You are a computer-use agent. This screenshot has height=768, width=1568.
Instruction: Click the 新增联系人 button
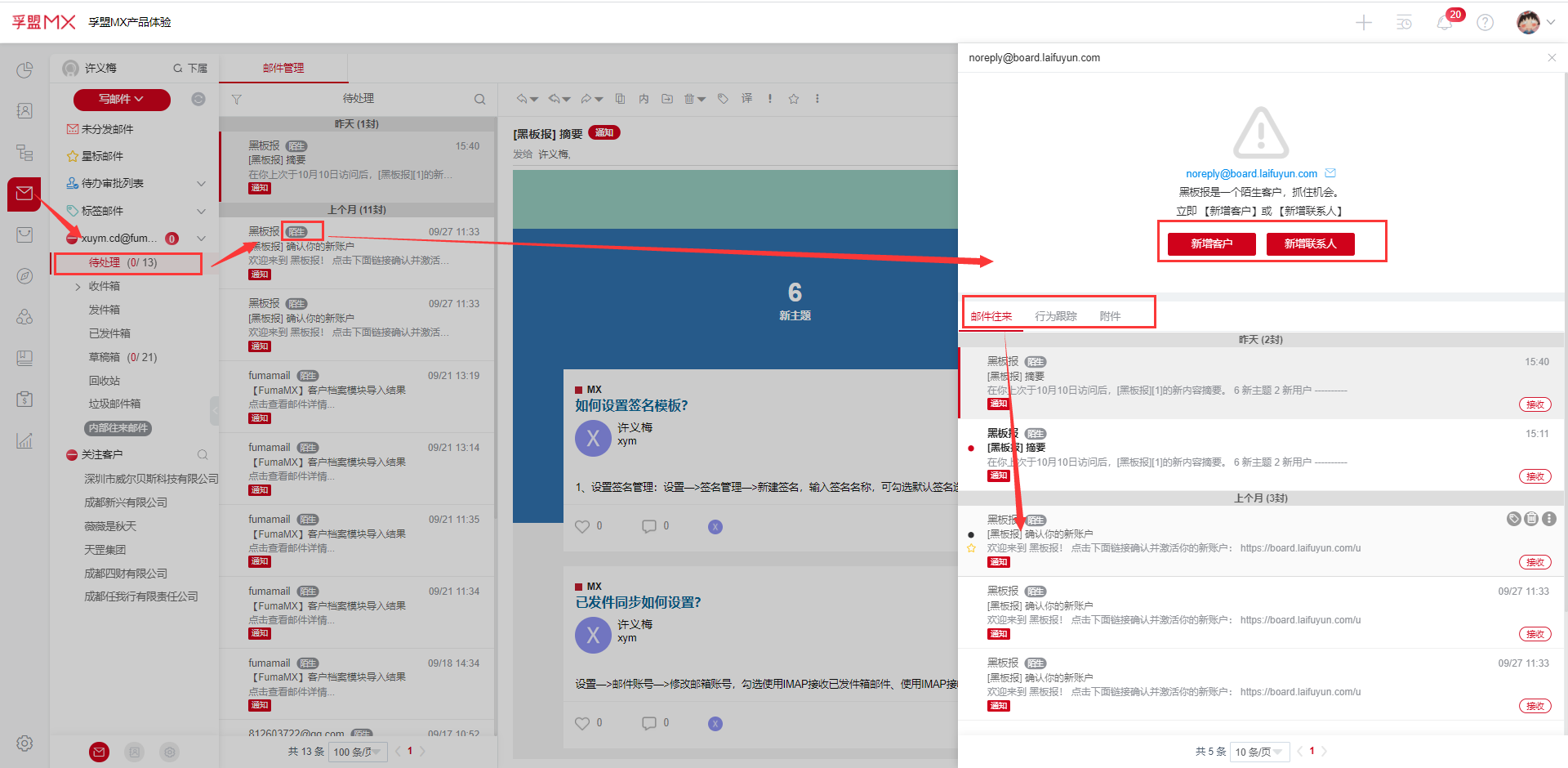1310,243
